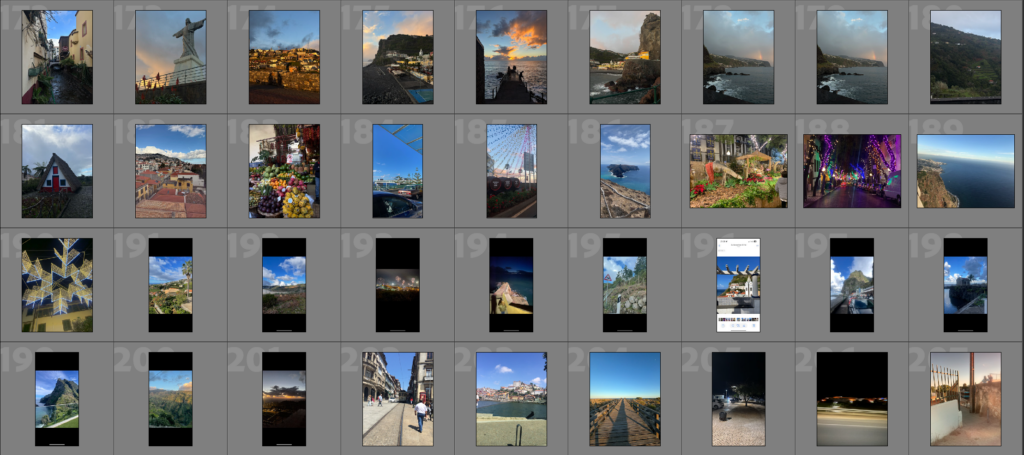Click the fruit market stall photo
1024x455 pixels.
click(x=284, y=171)
